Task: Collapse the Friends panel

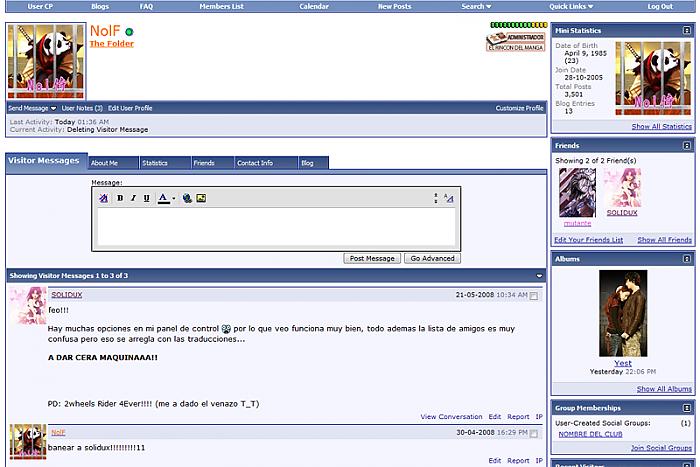Action: 687,146
